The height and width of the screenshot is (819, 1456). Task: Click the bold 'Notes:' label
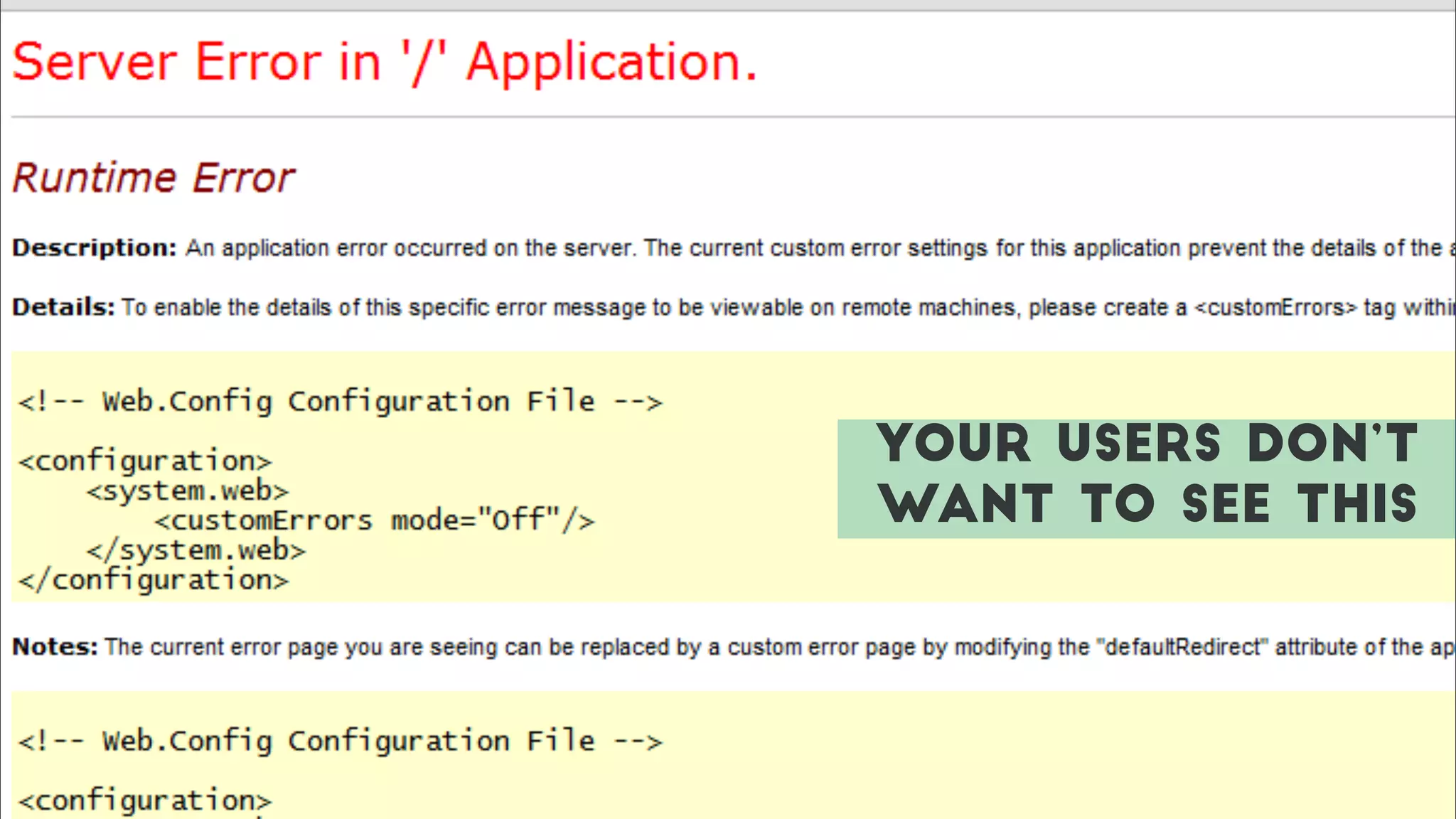pos(55,647)
